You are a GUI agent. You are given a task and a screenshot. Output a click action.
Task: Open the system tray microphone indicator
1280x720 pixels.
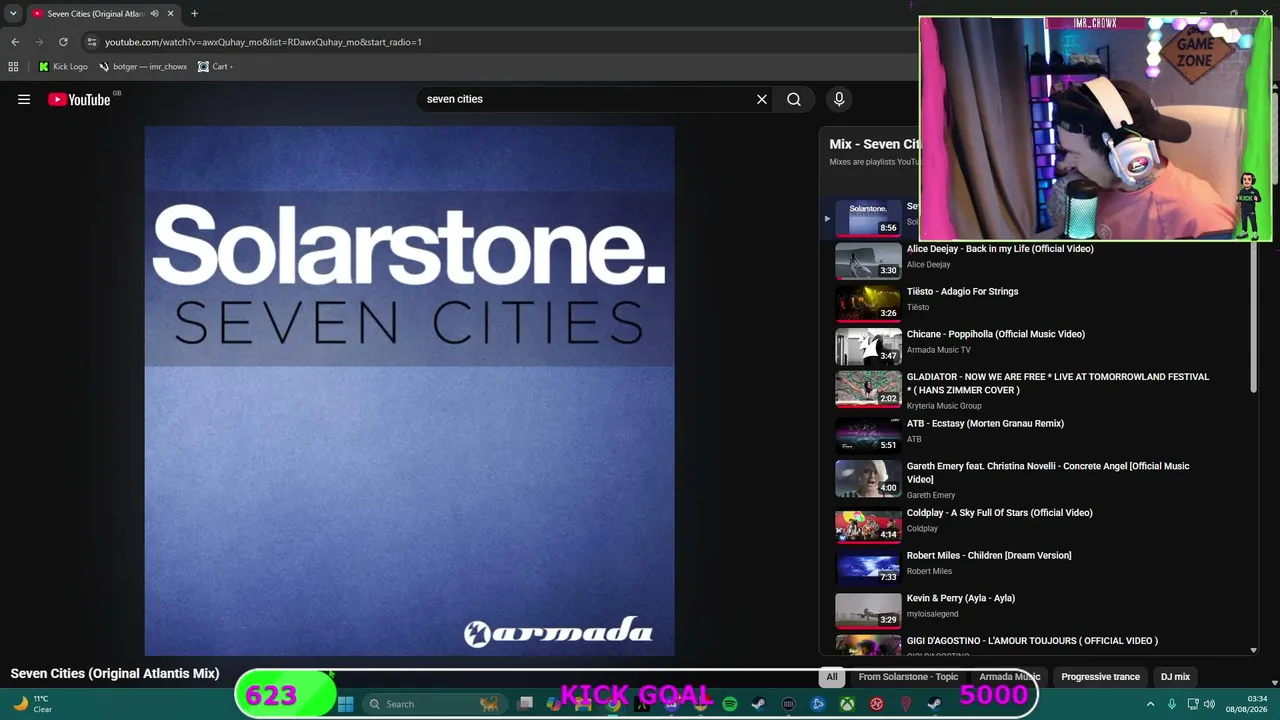pyautogui.click(x=1172, y=704)
